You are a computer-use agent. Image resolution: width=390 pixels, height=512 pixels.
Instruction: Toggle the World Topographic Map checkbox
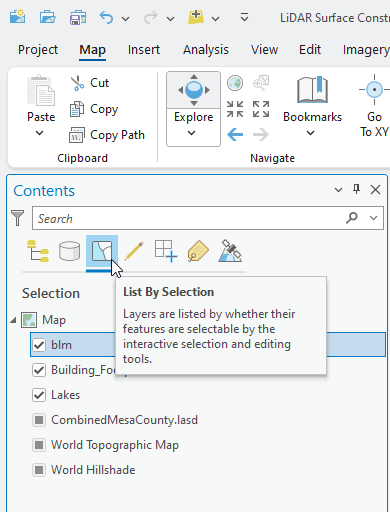coord(39,445)
